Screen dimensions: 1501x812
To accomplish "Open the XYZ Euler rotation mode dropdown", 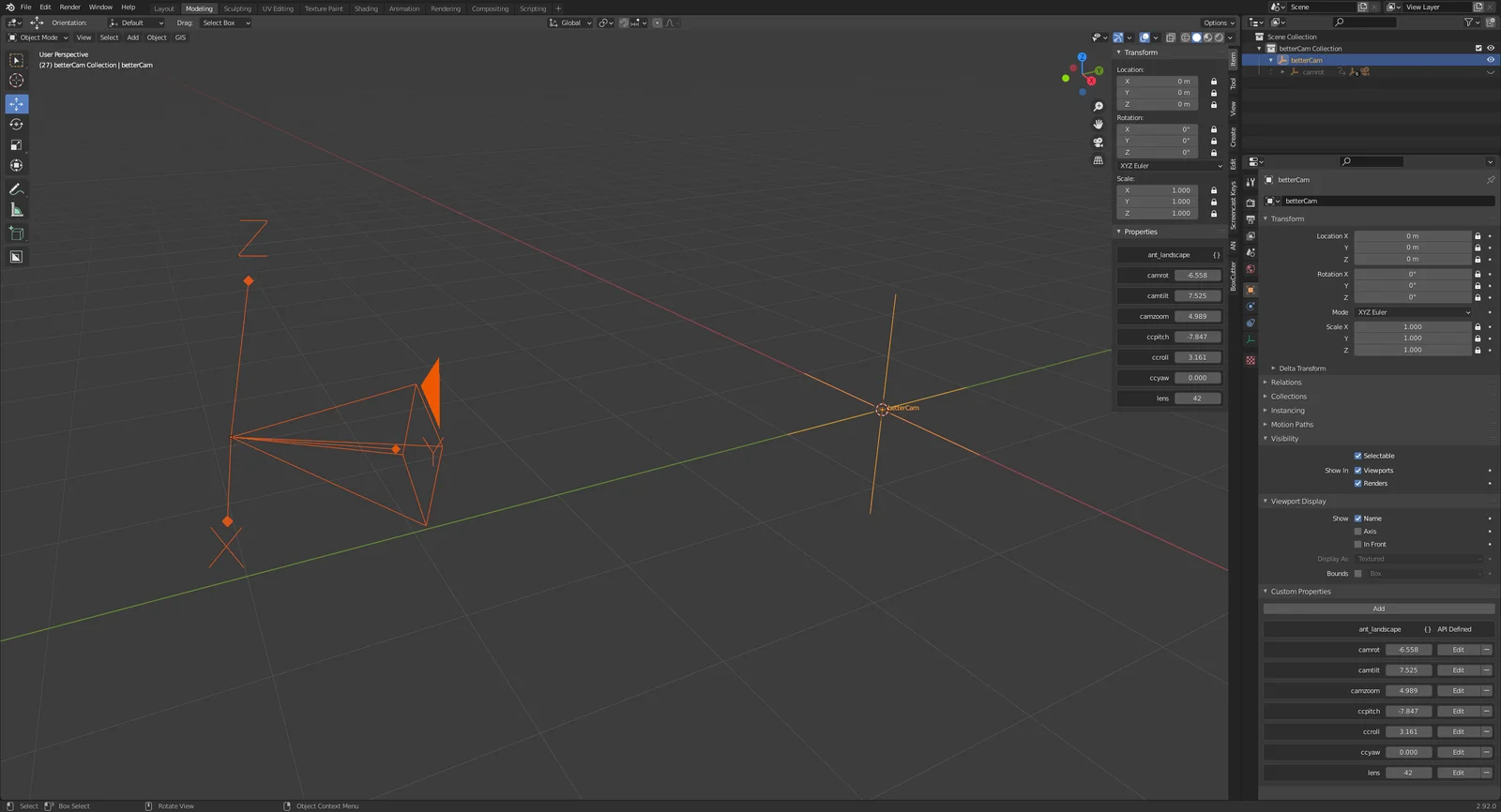I will (x=1414, y=312).
